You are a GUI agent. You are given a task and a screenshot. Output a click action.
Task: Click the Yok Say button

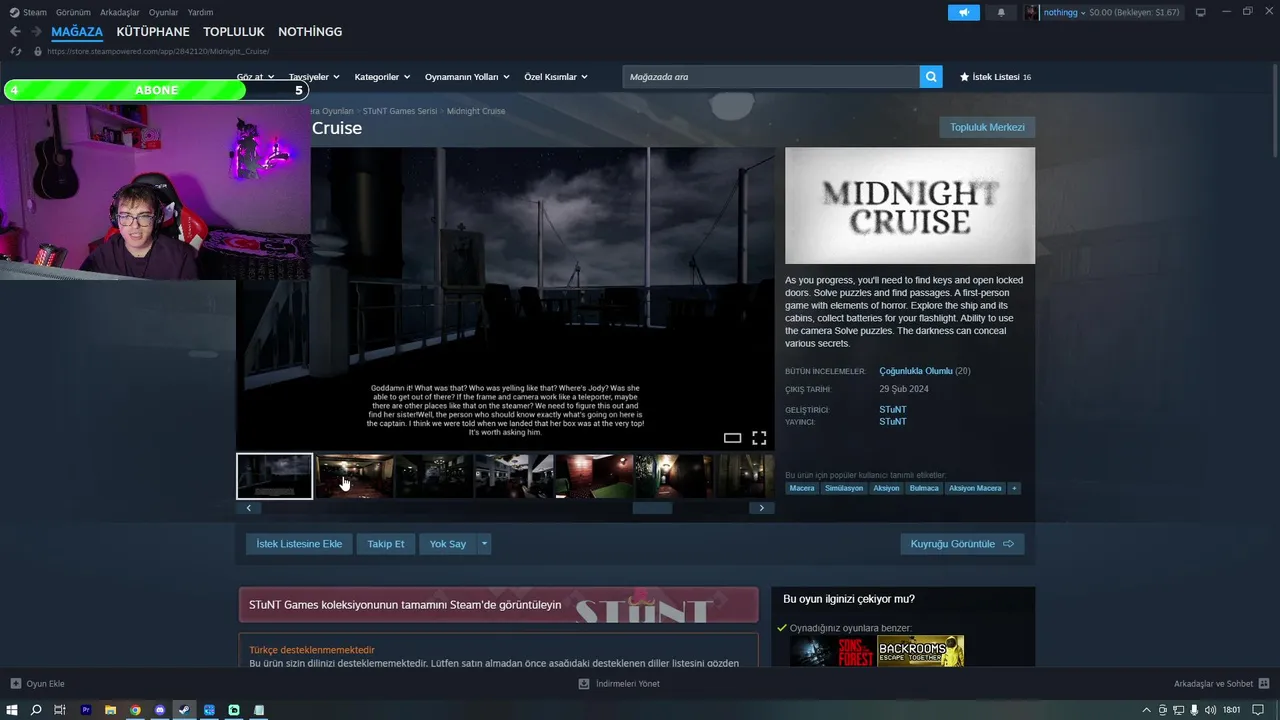click(448, 544)
